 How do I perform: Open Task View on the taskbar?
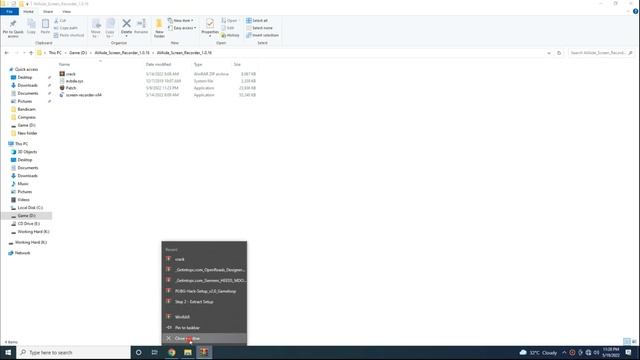pos(154,352)
